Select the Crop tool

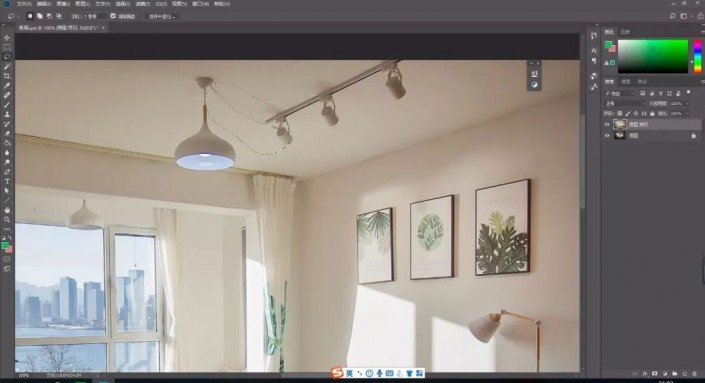(x=7, y=76)
